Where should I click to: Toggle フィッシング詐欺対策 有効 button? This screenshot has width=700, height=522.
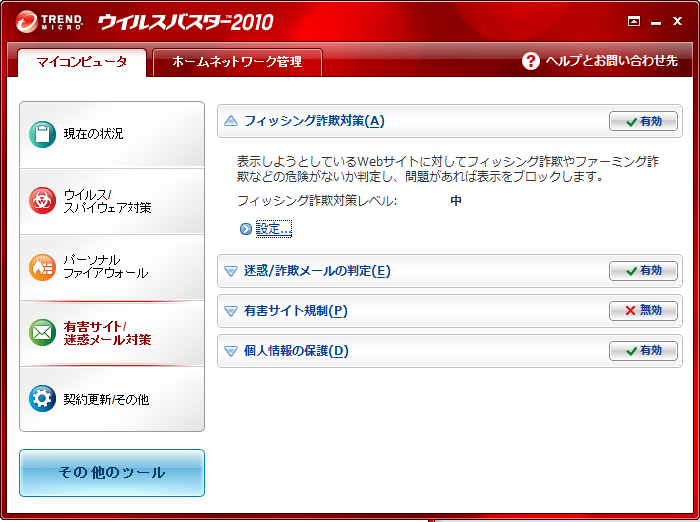pyautogui.click(x=643, y=121)
